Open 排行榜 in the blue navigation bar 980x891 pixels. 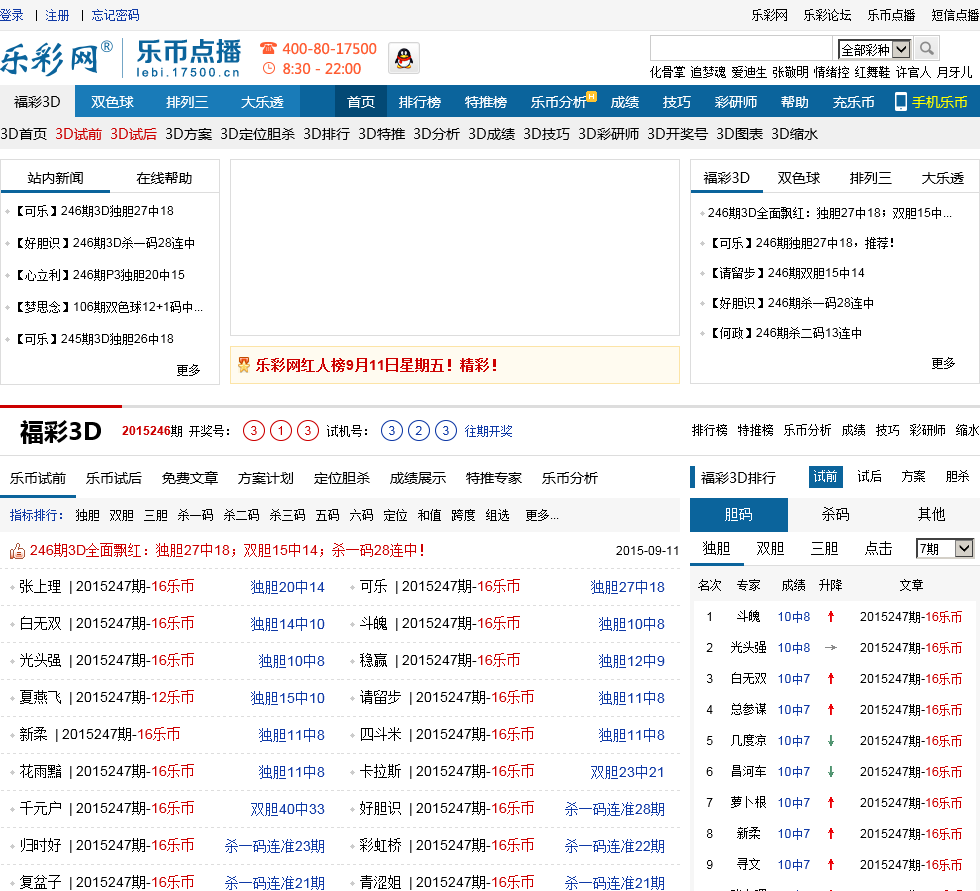[420, 102]
